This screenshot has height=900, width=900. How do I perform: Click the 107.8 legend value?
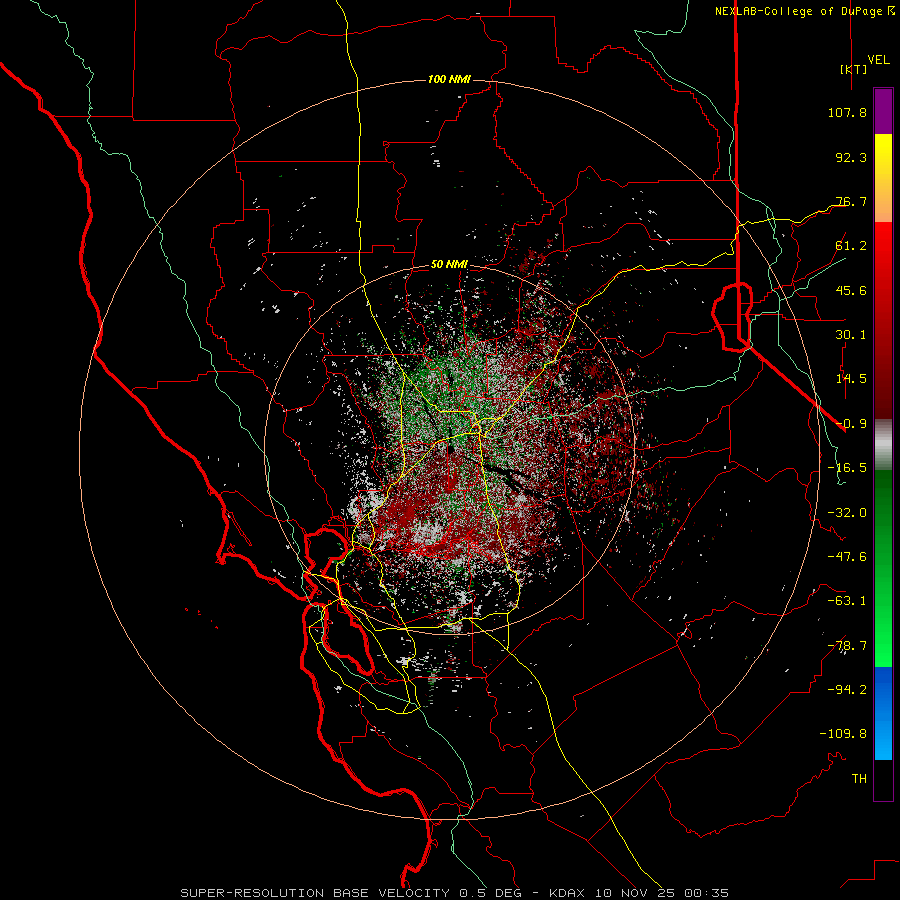tap(847, 112)
